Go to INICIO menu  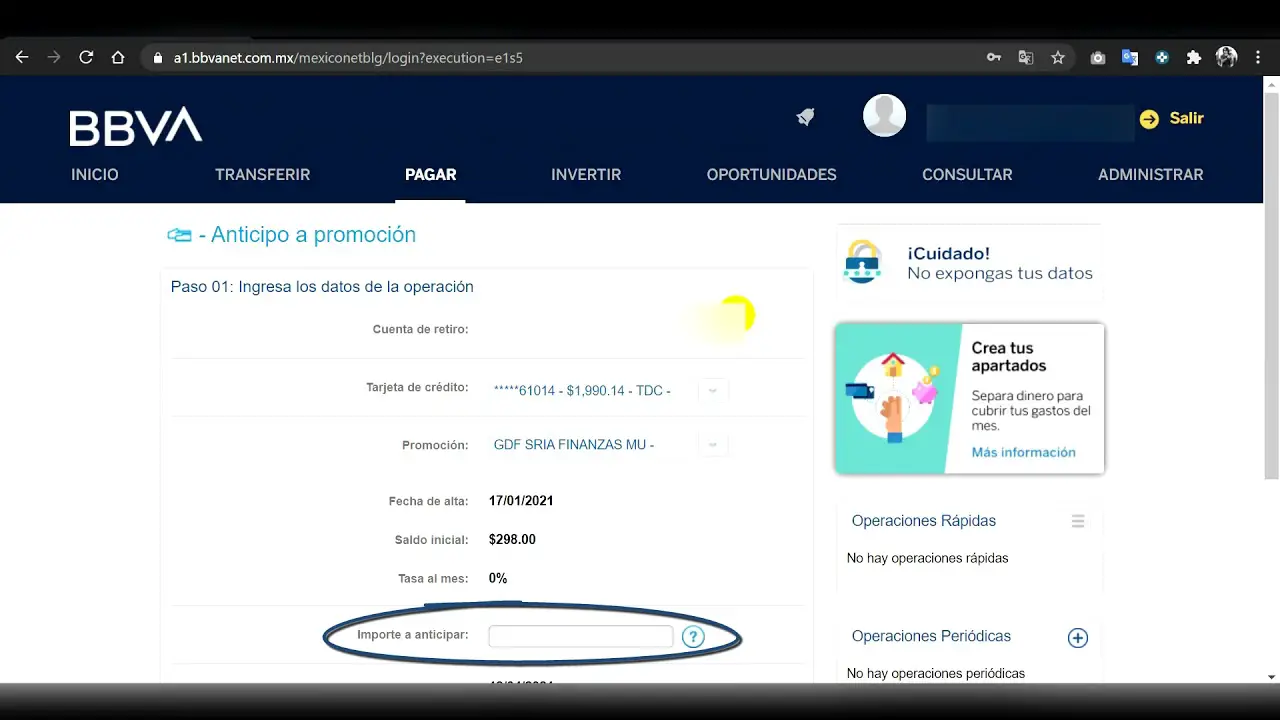click(x=95, y=175)
